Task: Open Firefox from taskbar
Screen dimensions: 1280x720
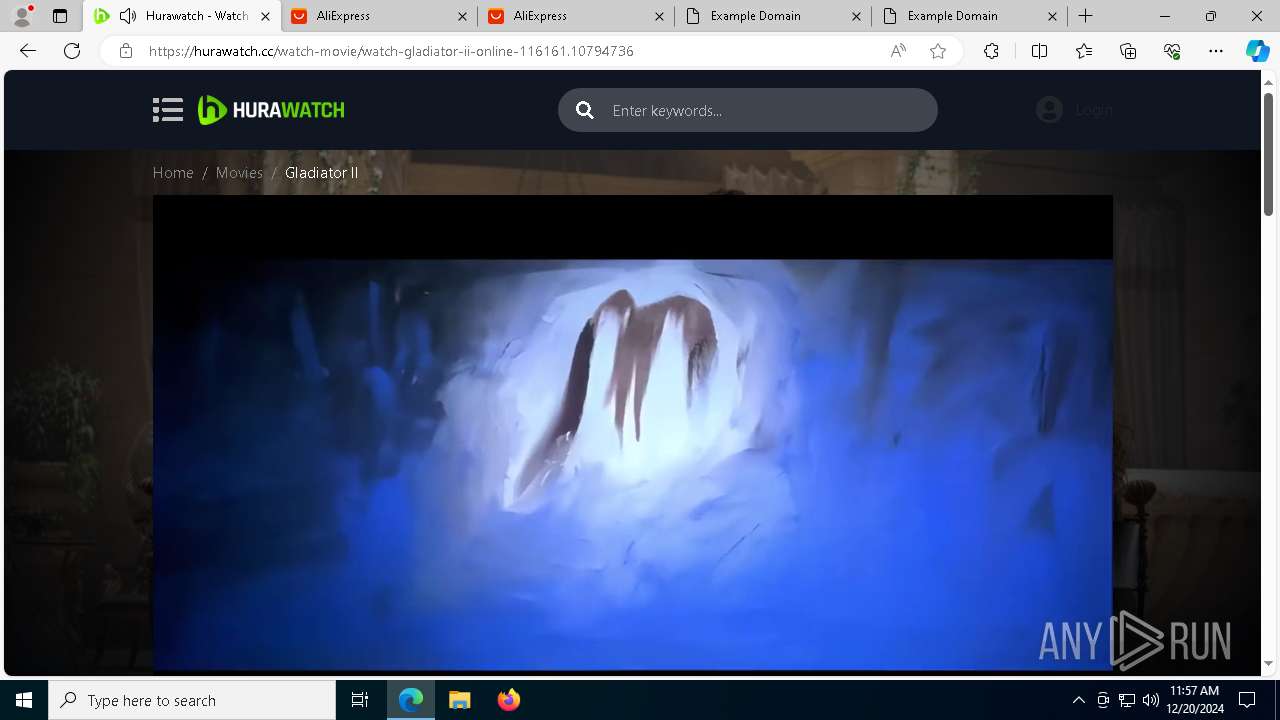Action: pyautogui.click(x=508, y=700)
